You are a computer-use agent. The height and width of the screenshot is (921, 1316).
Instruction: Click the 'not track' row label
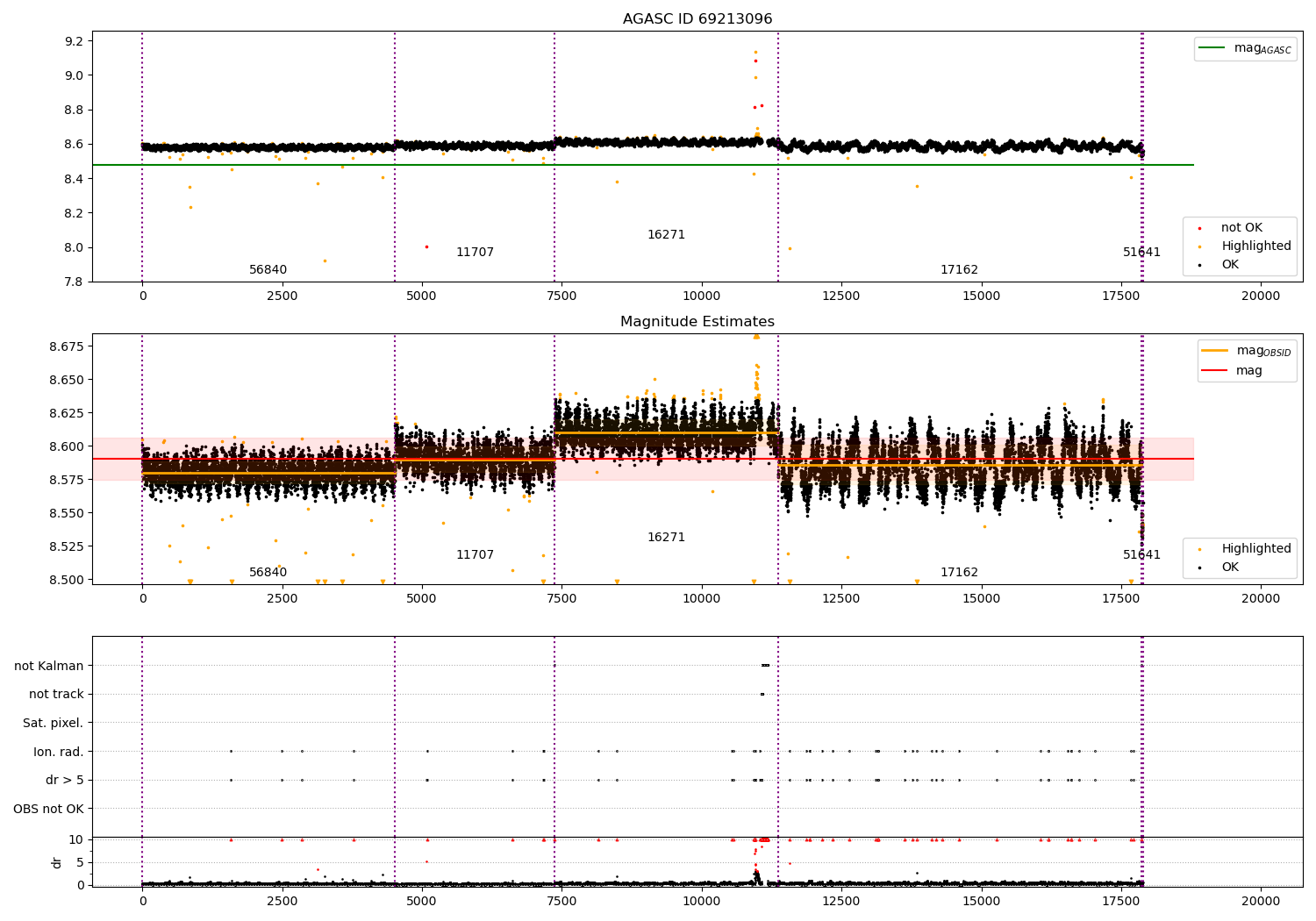tap(56, 694)
